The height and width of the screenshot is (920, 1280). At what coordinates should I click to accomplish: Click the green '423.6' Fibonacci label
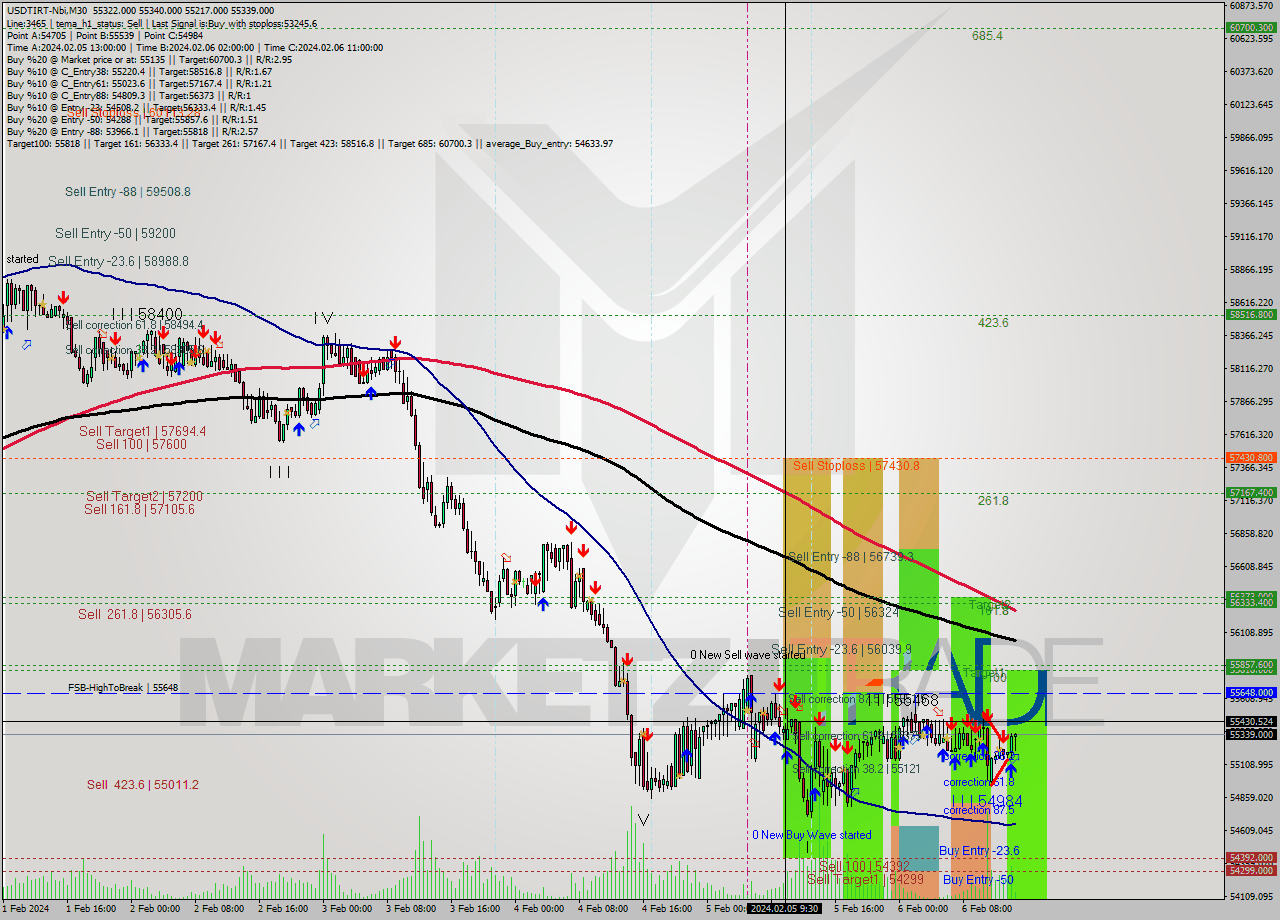tap(993, 323)
